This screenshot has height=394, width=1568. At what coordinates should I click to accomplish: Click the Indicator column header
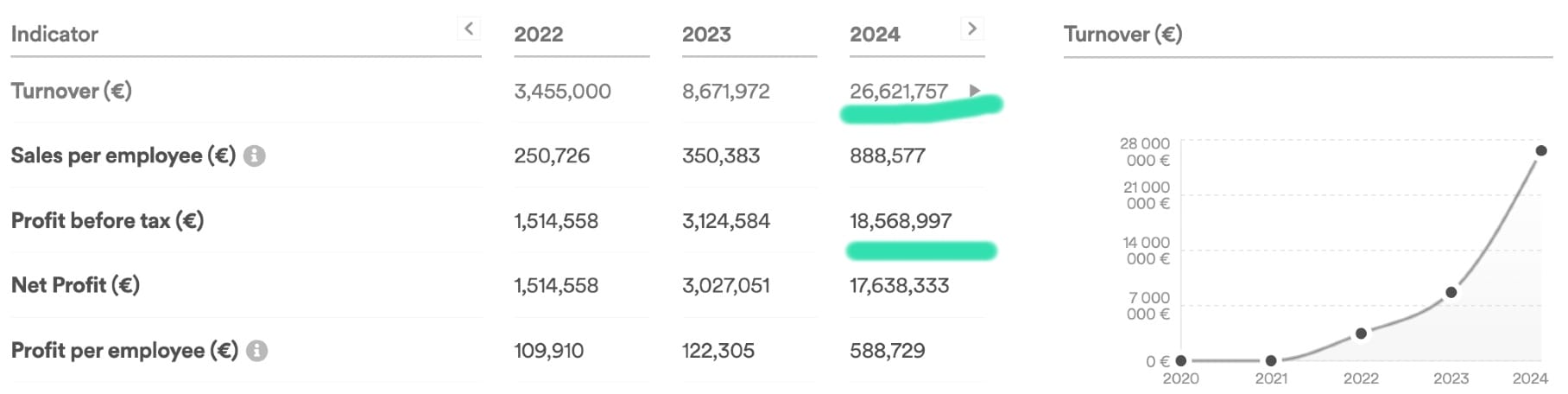(x=54, y=35)
